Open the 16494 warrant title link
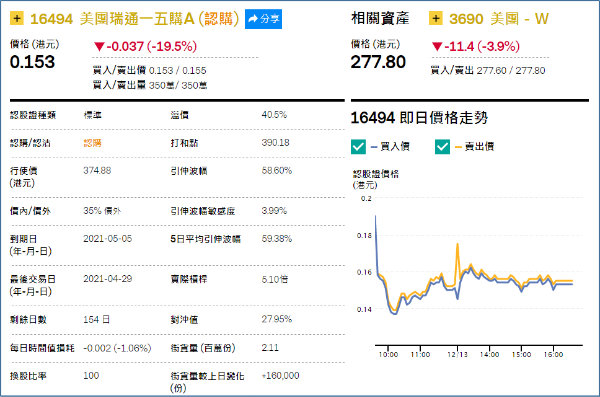Screen dimensions: 600x397 pyautogui.click(x=134, y=19)
